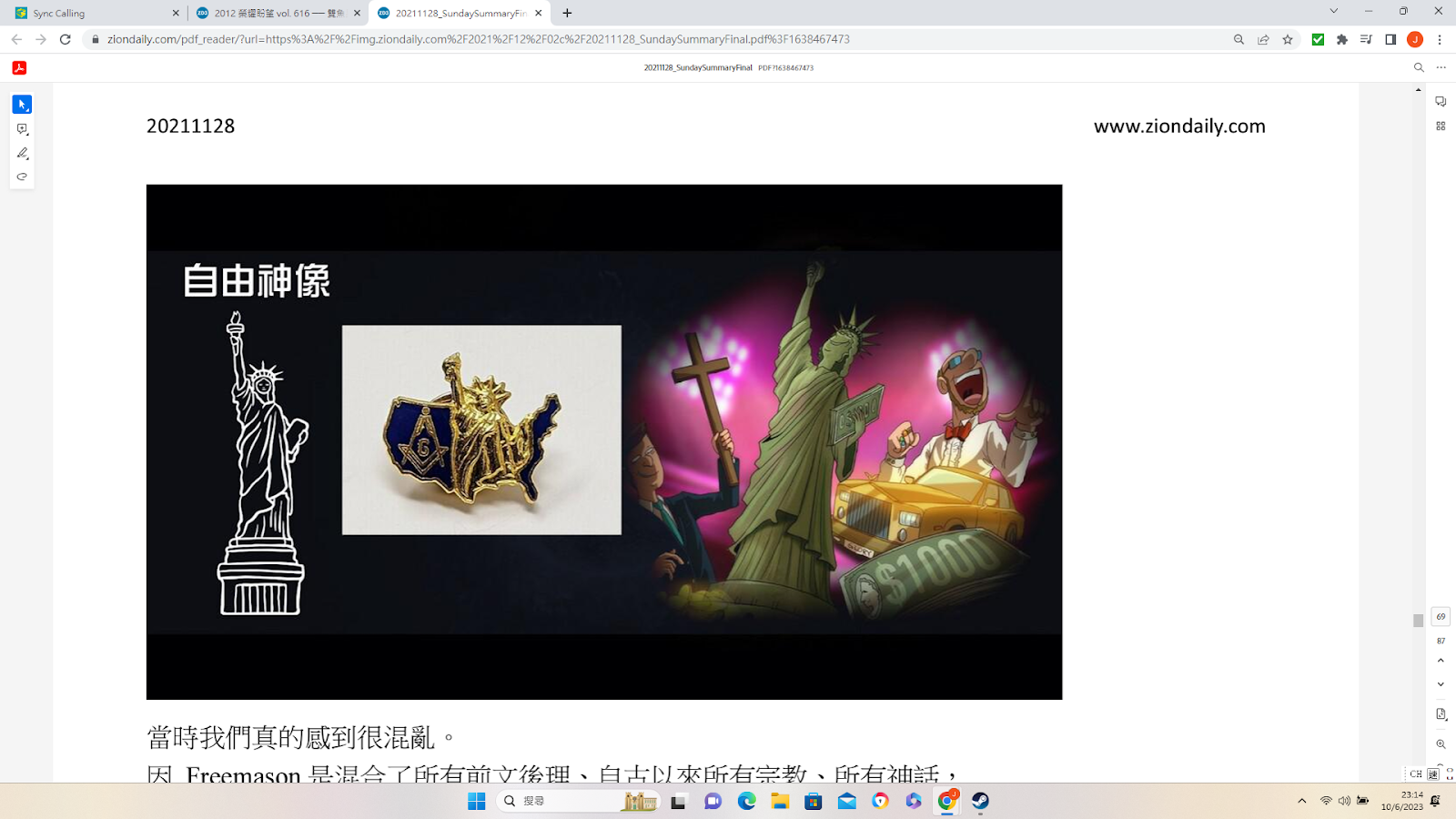The image size is (1456, 819).
Task: Close the 2012 vol. 616 tab
Action: 357,13
